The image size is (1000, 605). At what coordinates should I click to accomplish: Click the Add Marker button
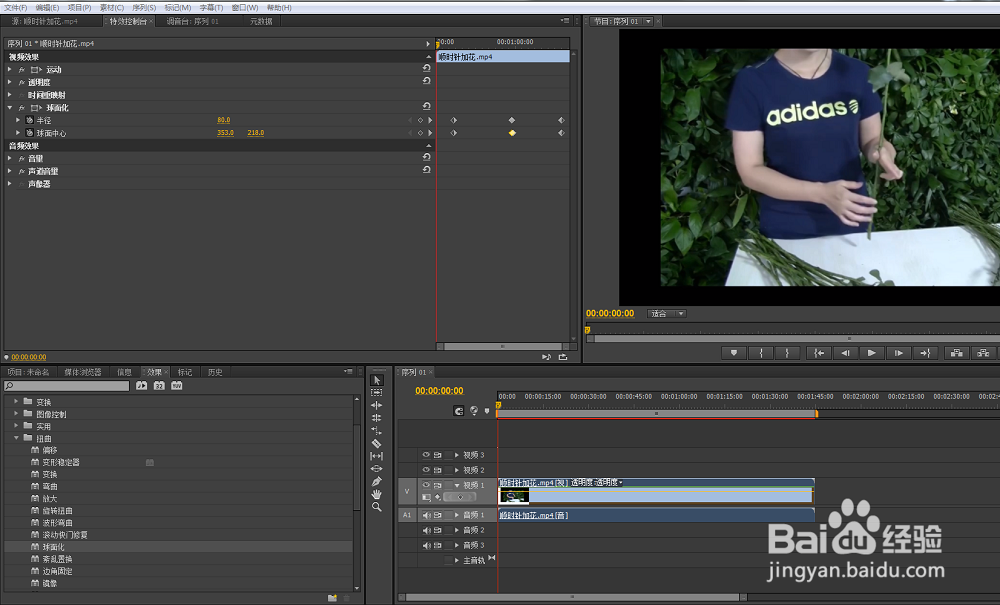733,353
